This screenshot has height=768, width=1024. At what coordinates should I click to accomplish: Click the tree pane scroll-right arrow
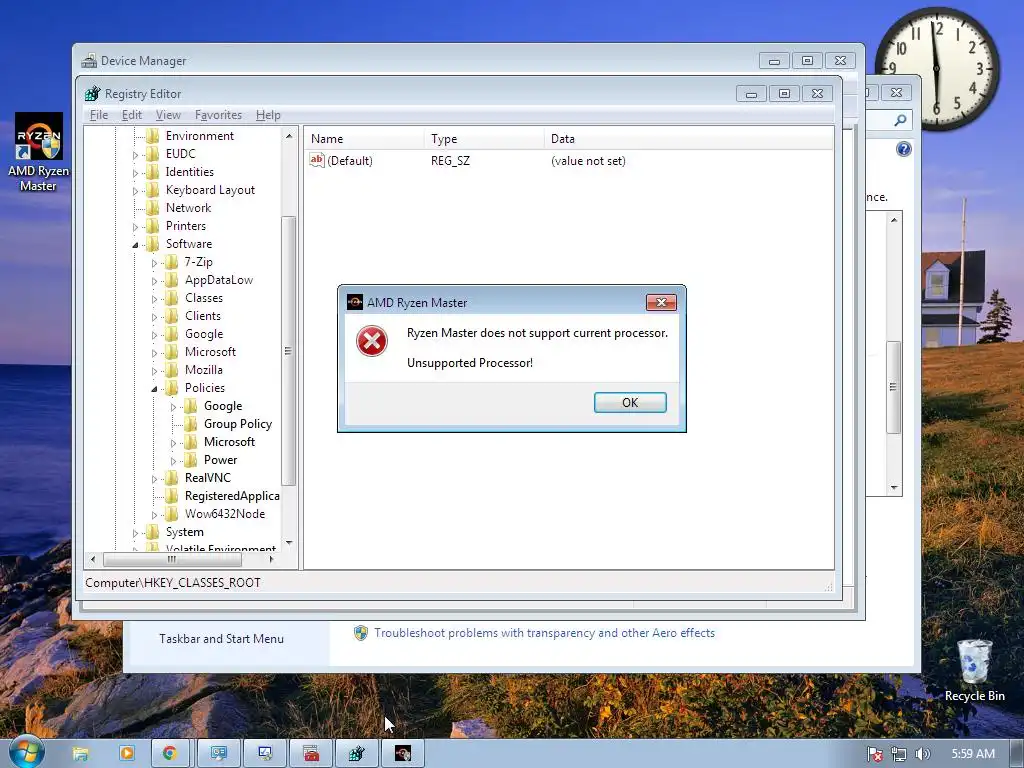(272, 559)
